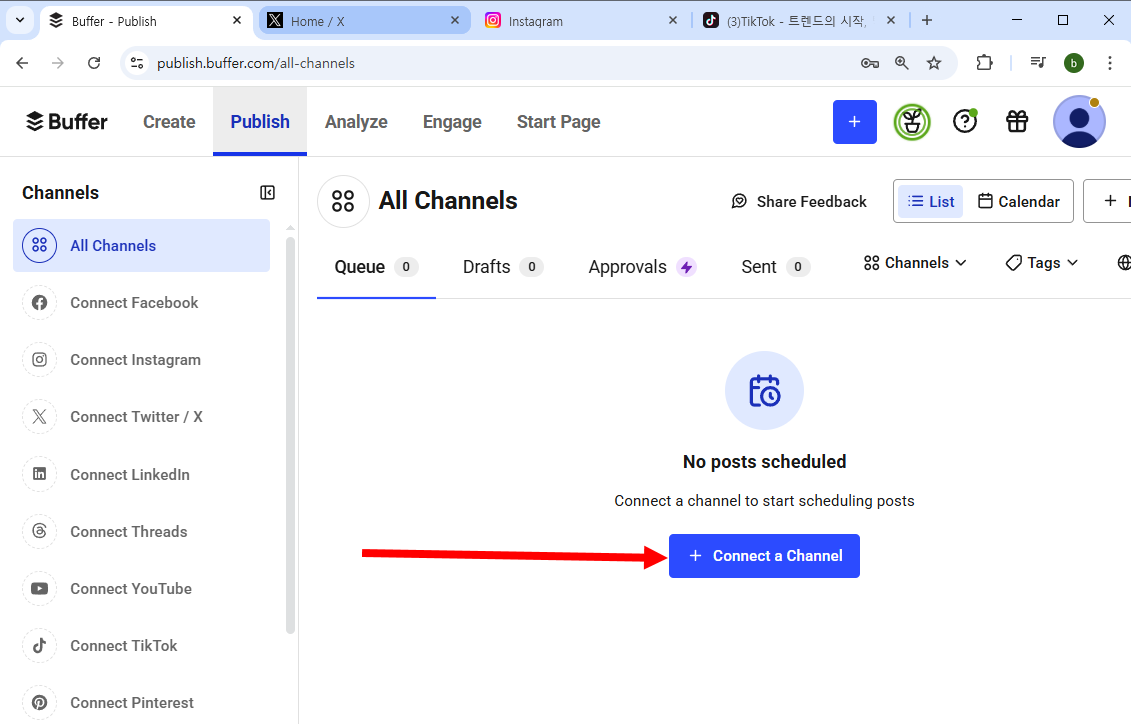
Task: Open the browser tab search dropdown arrow
Action: coord(20,20)
